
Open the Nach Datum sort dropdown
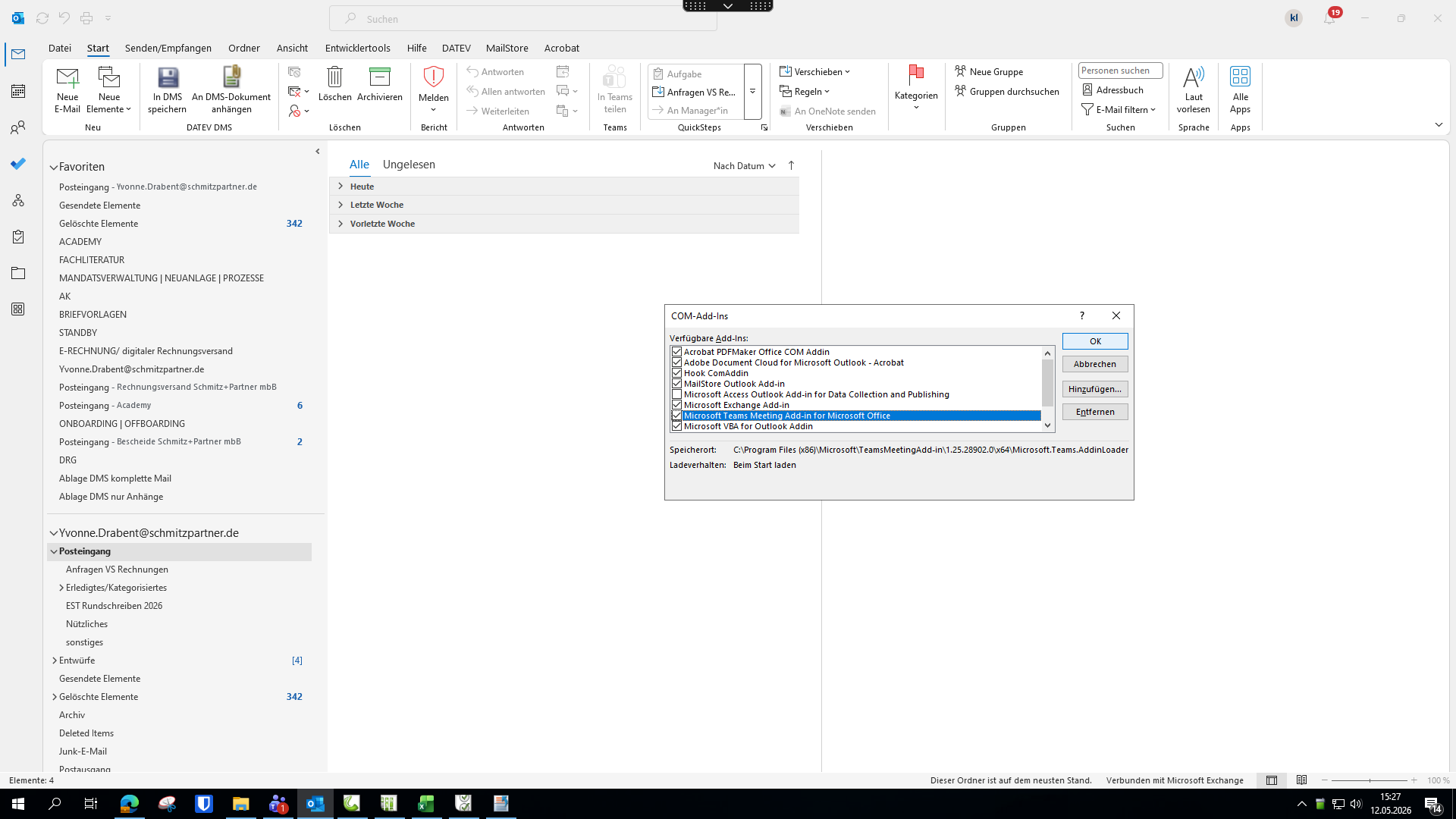[x=744, y=165]
